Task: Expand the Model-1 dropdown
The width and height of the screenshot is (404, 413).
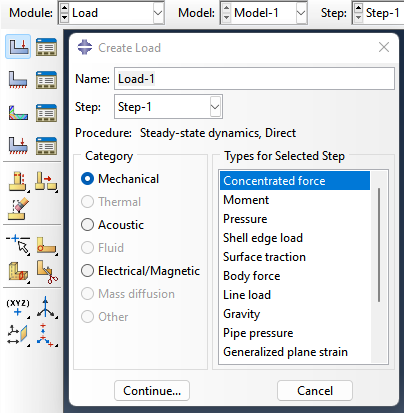Action: (x=263, y=13)
